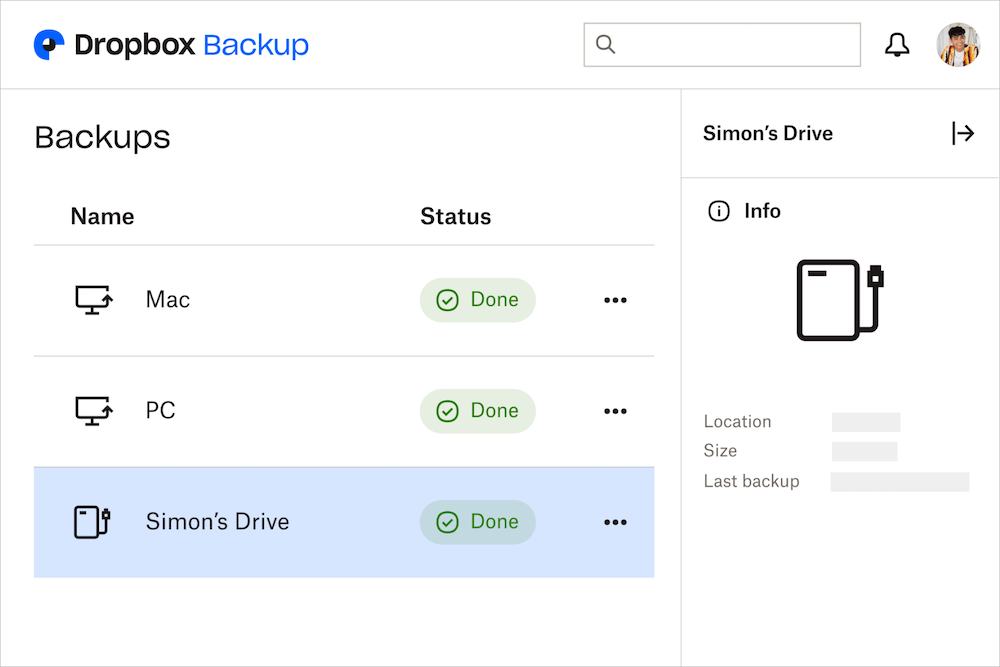Viewport: 1000px width, 667px height.
Task: Open the notifications bell
Action: pos(897,45)
